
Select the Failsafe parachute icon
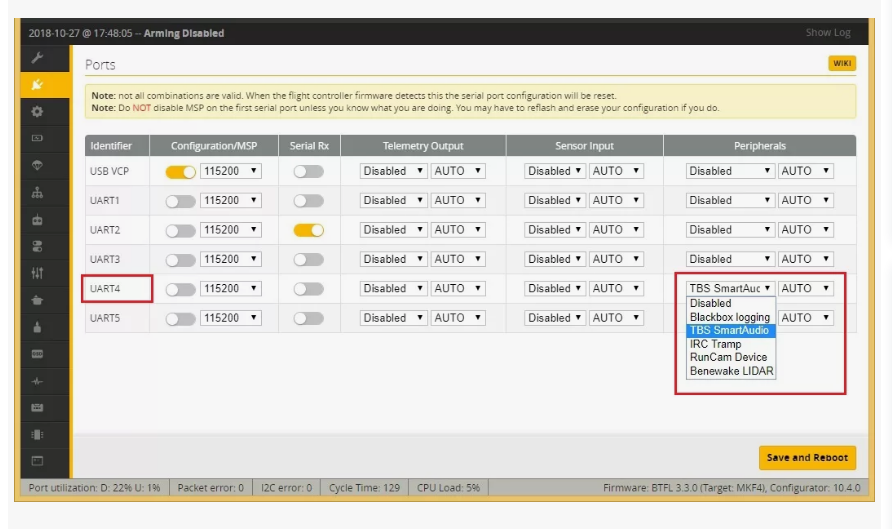click(38, 165)
